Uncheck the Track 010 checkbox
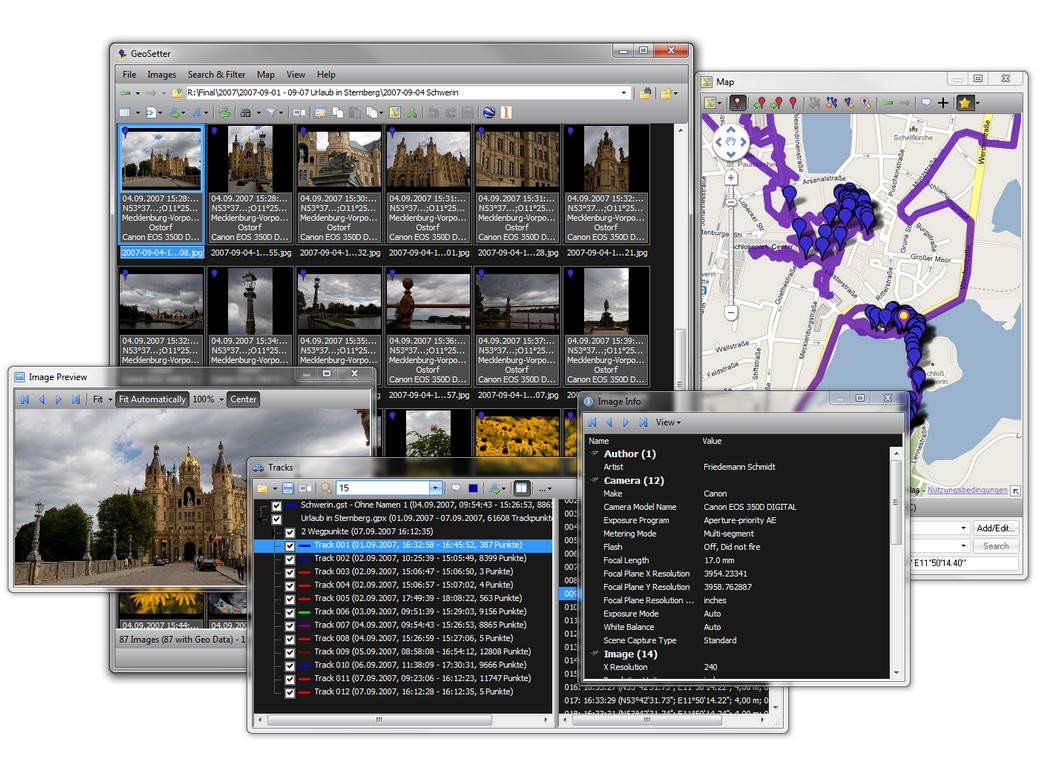Image resolution: width=1040 pixels, height=780 pixels. (x=290, y=665)
